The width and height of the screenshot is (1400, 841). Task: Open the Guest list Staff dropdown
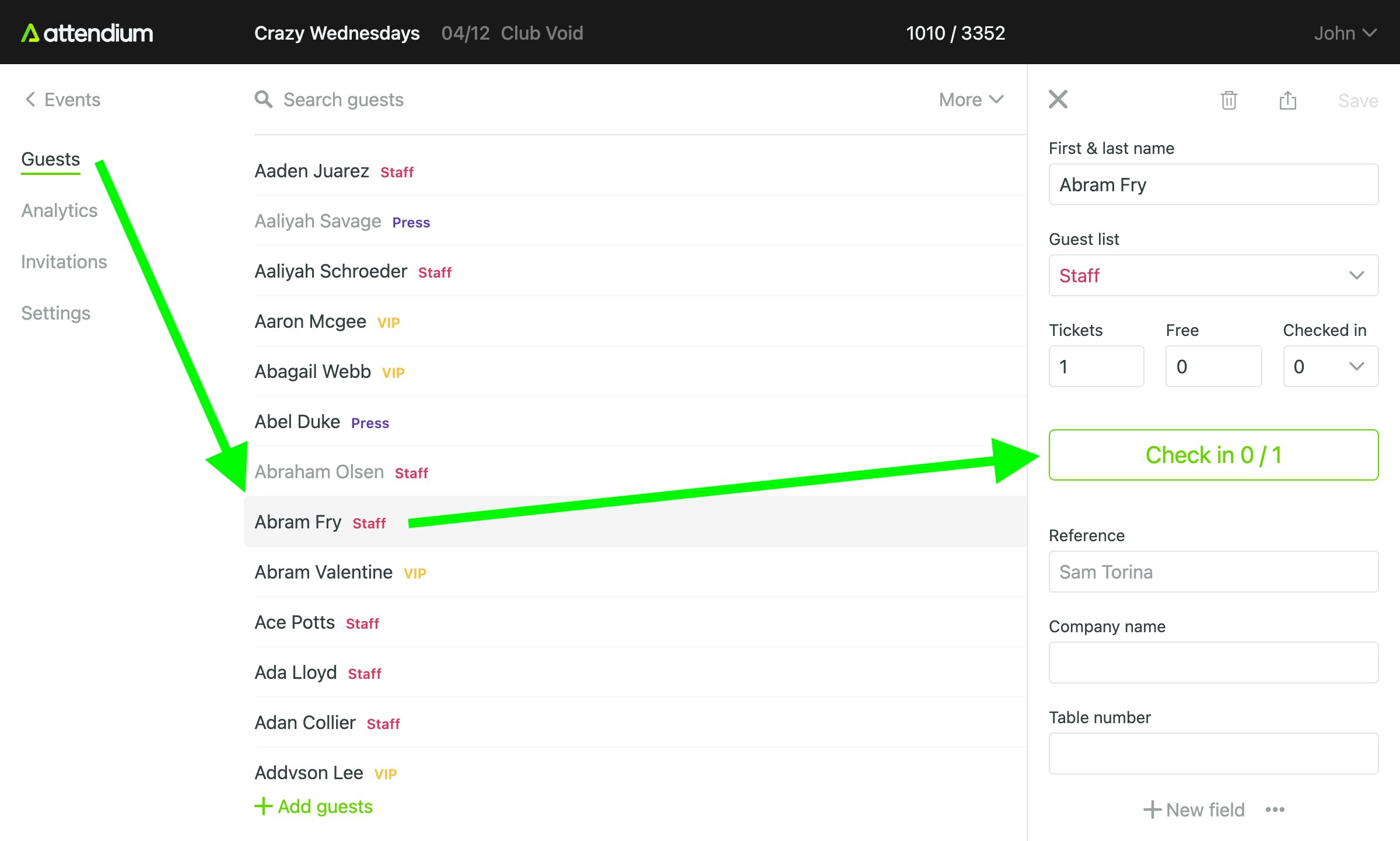[1213, 275]
